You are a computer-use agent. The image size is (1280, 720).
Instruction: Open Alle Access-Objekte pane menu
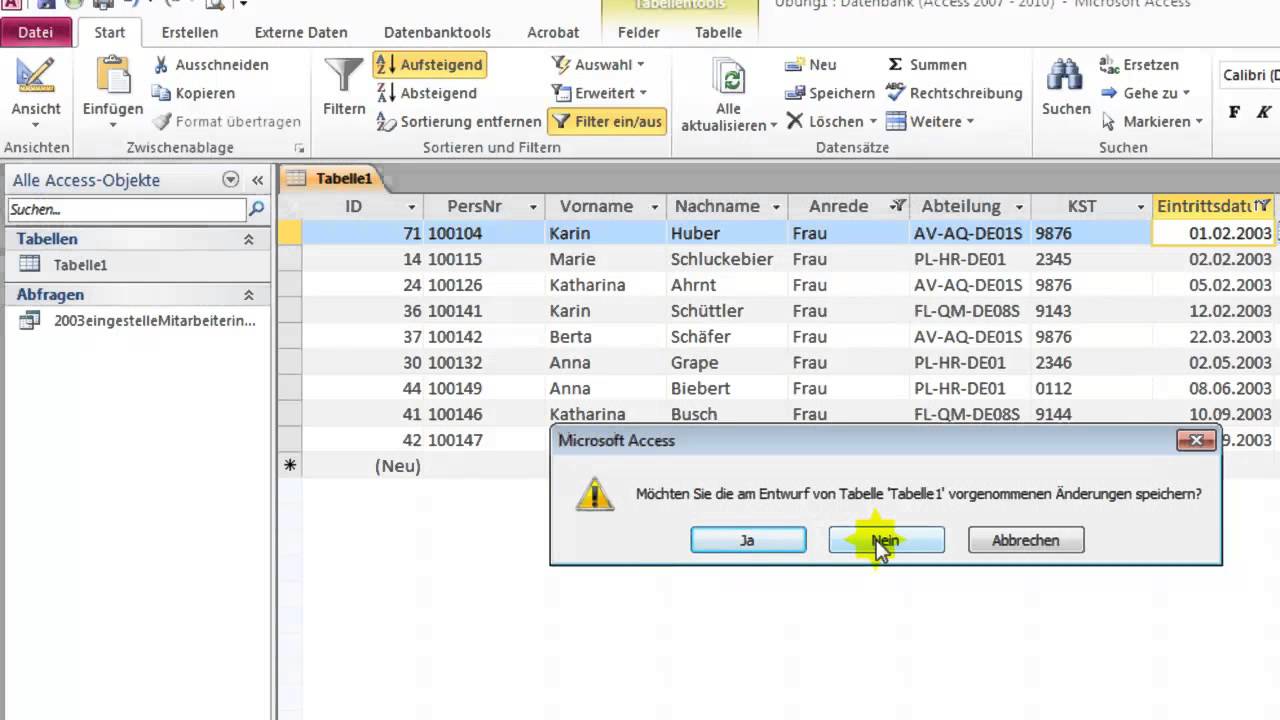click(x=231, y=180)
